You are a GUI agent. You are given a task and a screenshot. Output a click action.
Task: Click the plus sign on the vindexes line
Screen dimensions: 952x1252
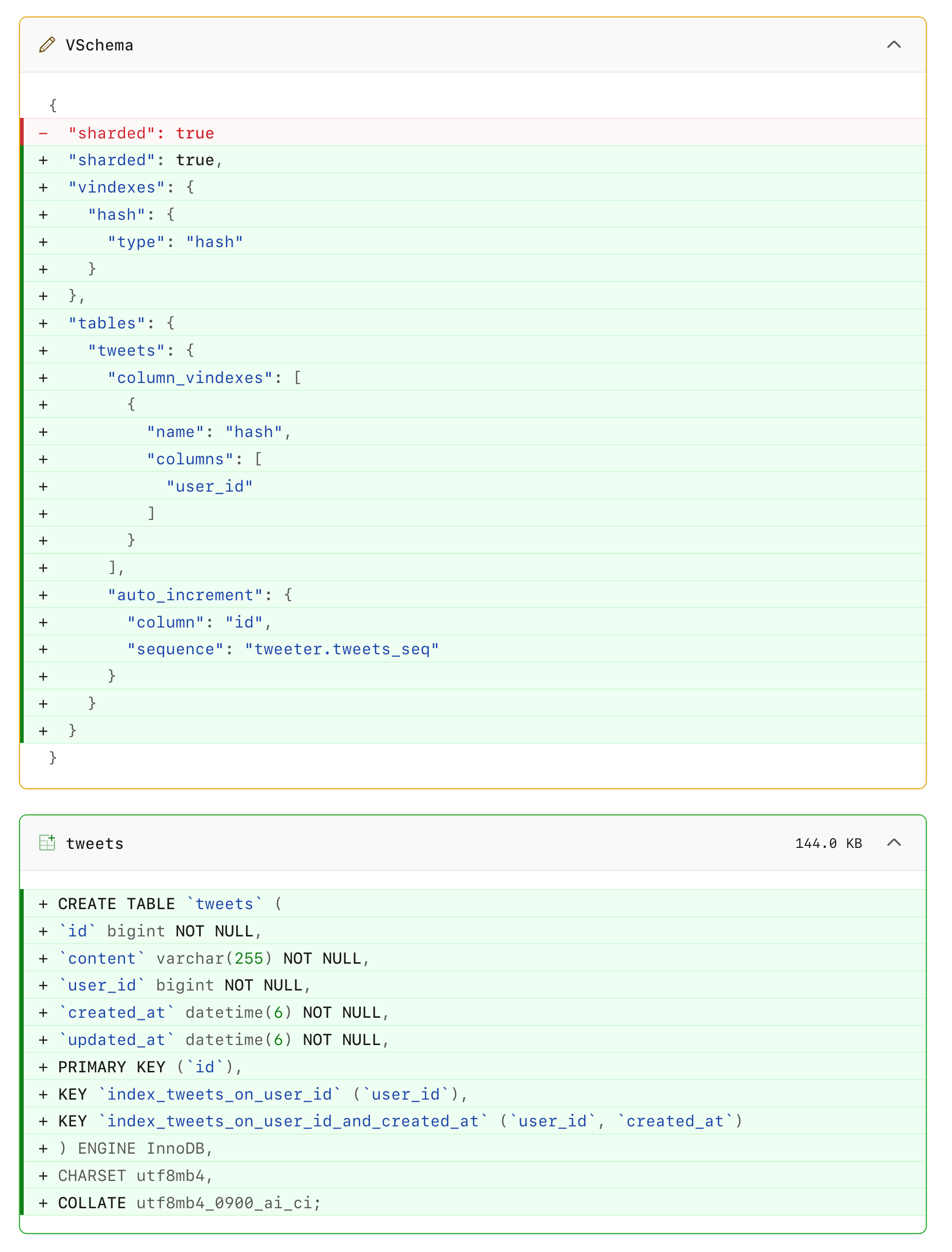tap(44, 187)
